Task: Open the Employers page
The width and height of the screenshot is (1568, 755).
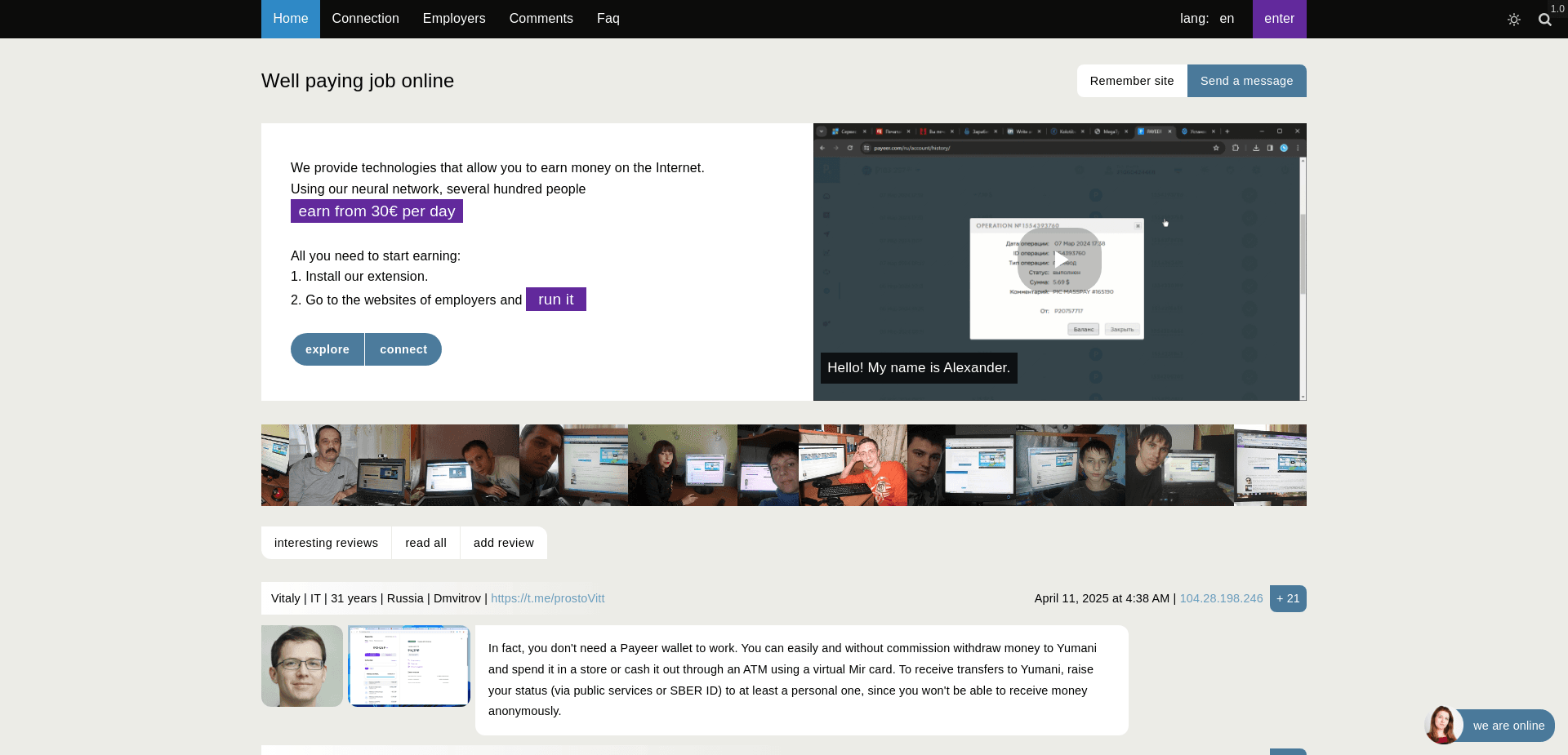Action: 454,19
